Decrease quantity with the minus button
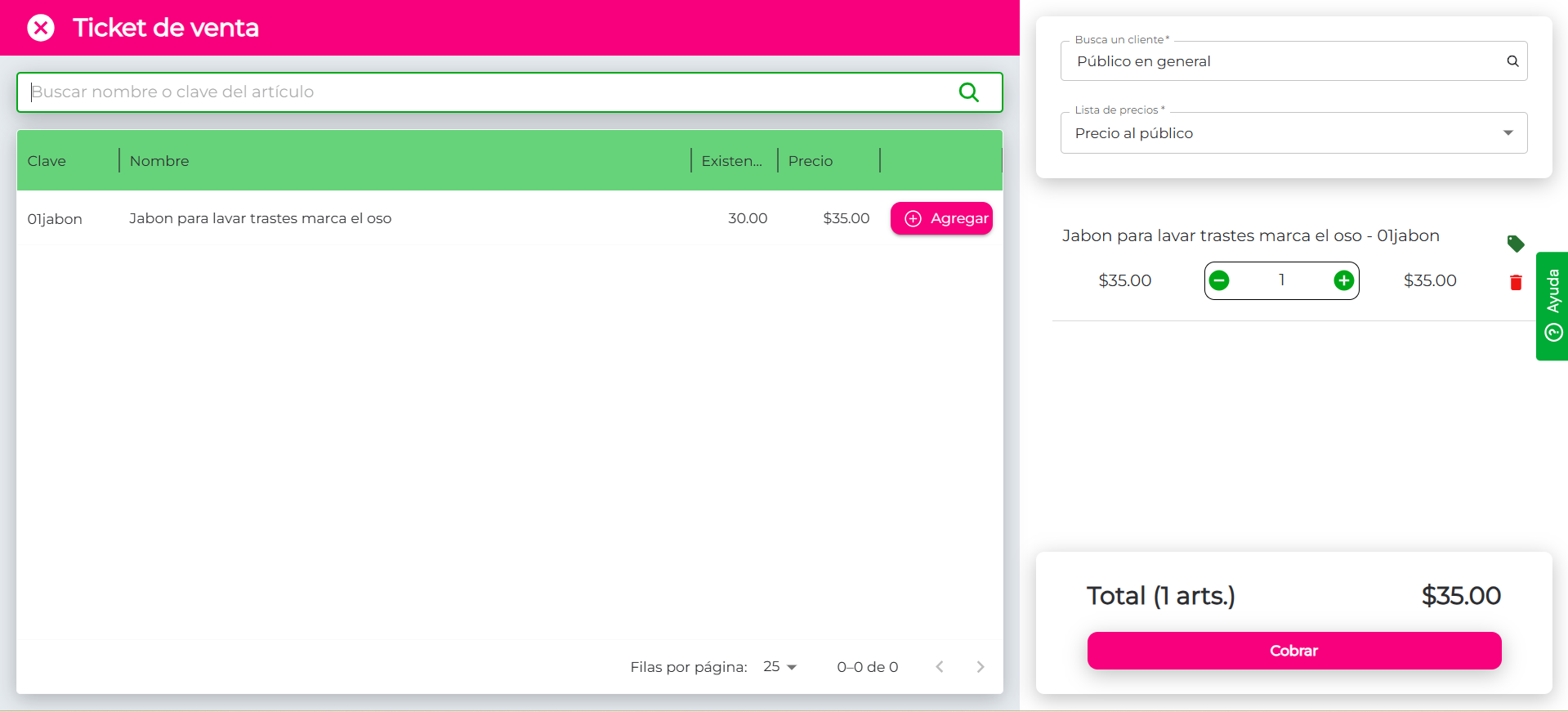1568x712 pixels. [1219, 280]
